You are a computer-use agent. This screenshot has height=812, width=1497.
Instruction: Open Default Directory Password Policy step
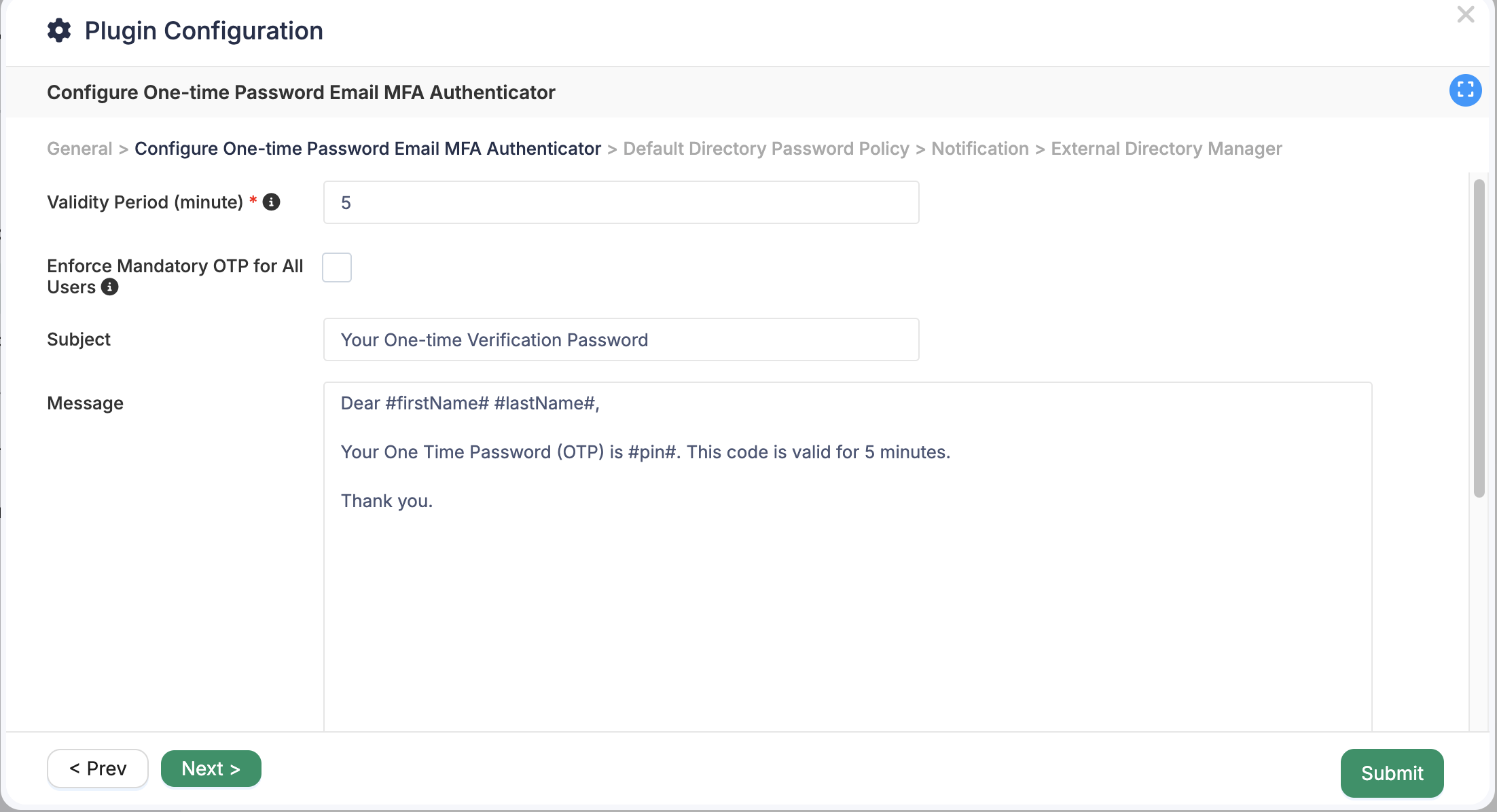(766, 149)
